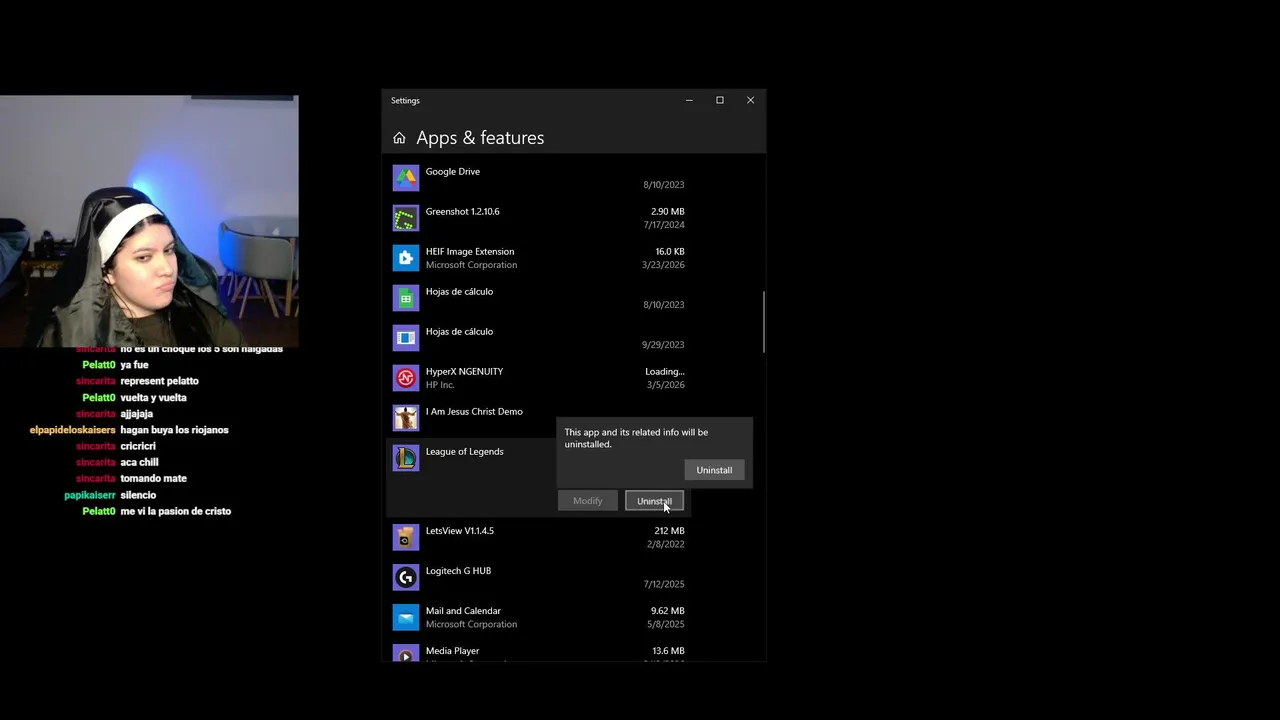Image resolution: width=1280 pixels, height=720 pixels.
Task: Select the Mail and Calendar app name
Action: click(x=464, y=610)
